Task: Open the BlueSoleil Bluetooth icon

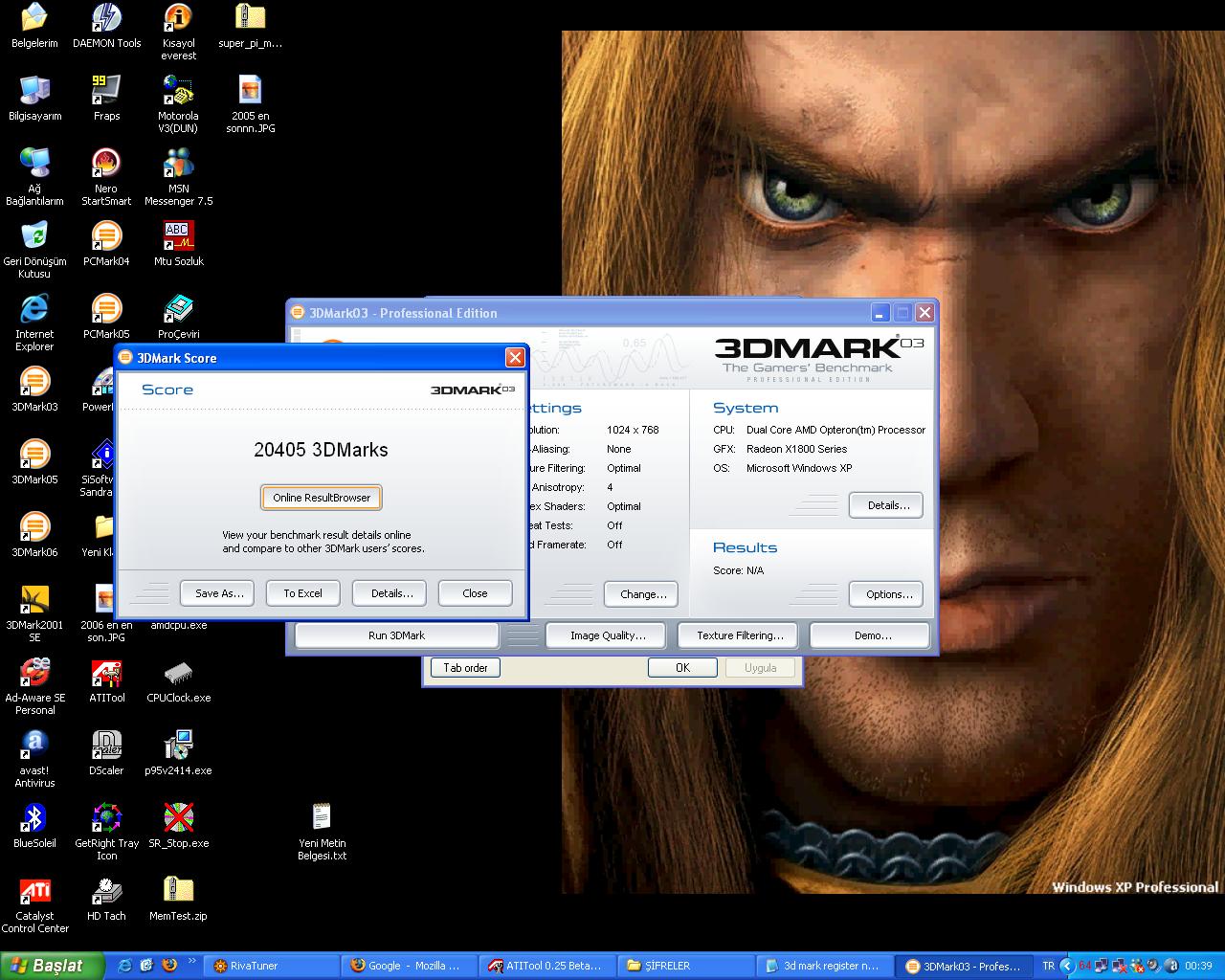Action: click(x=34, y=826)
